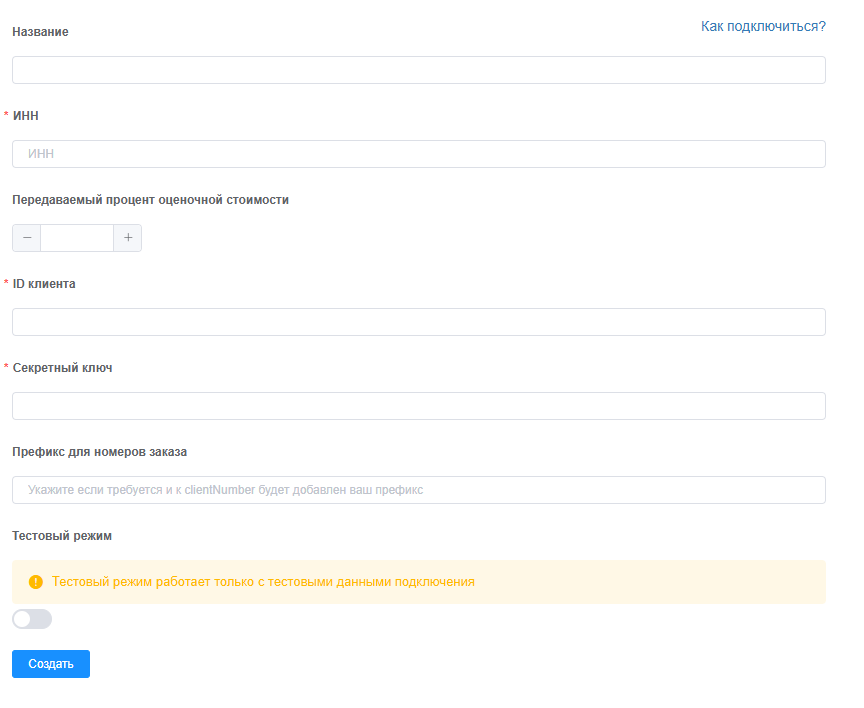The width and height of the screenshot is (864, 708).
Task: Click the minus button of percent stepper
Action: point(26,238)
